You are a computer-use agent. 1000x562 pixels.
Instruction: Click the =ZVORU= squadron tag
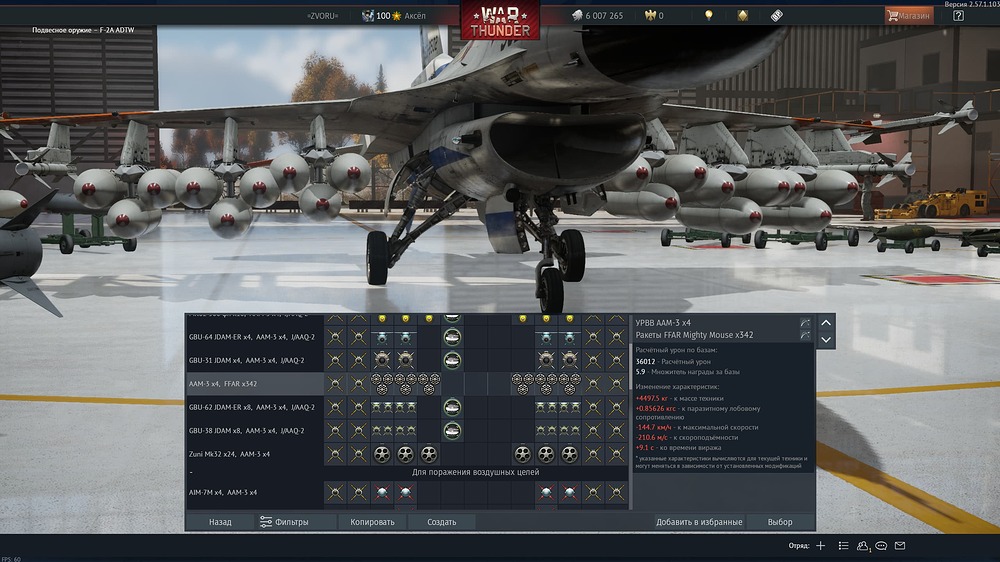click(323, 15)
